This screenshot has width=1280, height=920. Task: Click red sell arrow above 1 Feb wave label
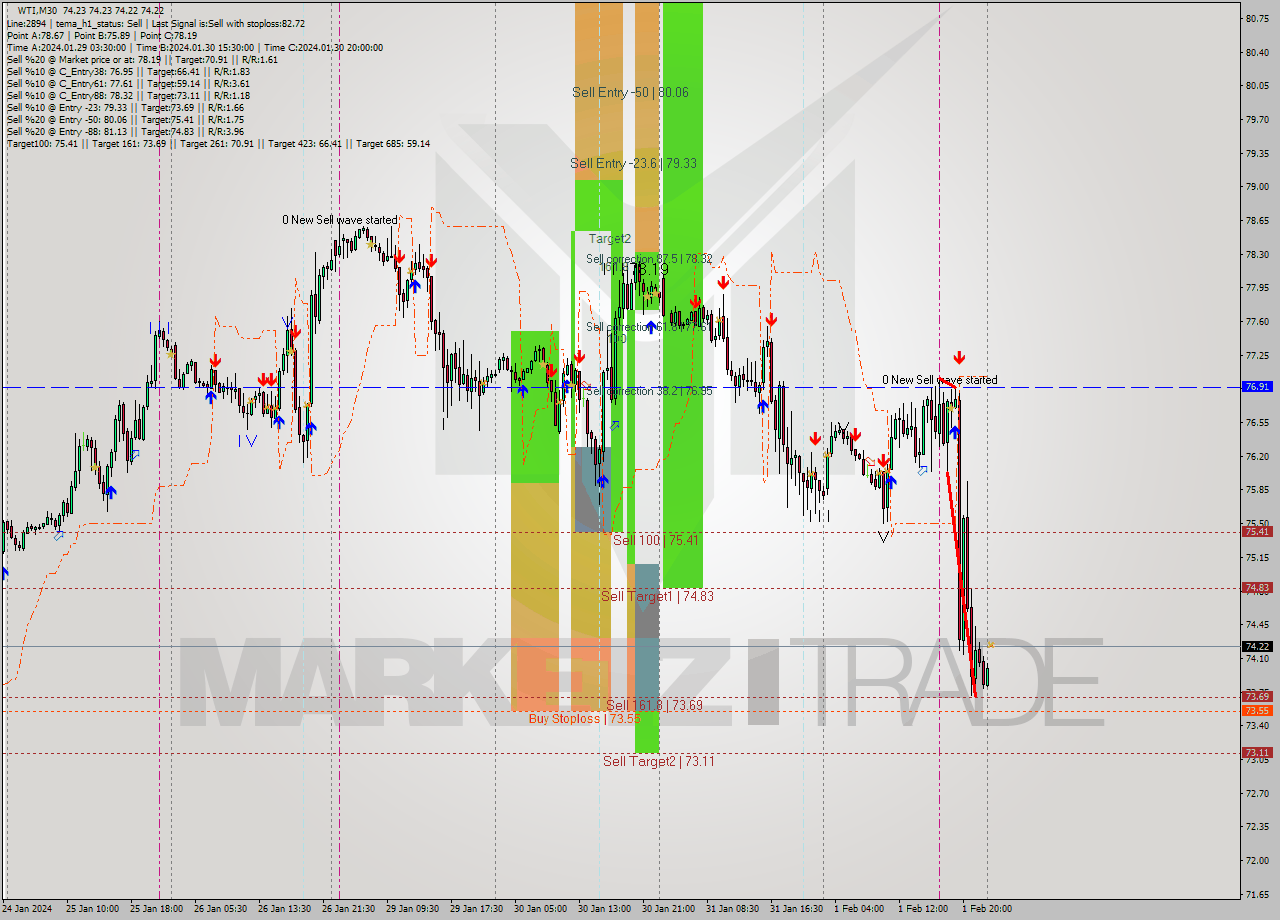point(959,357)
